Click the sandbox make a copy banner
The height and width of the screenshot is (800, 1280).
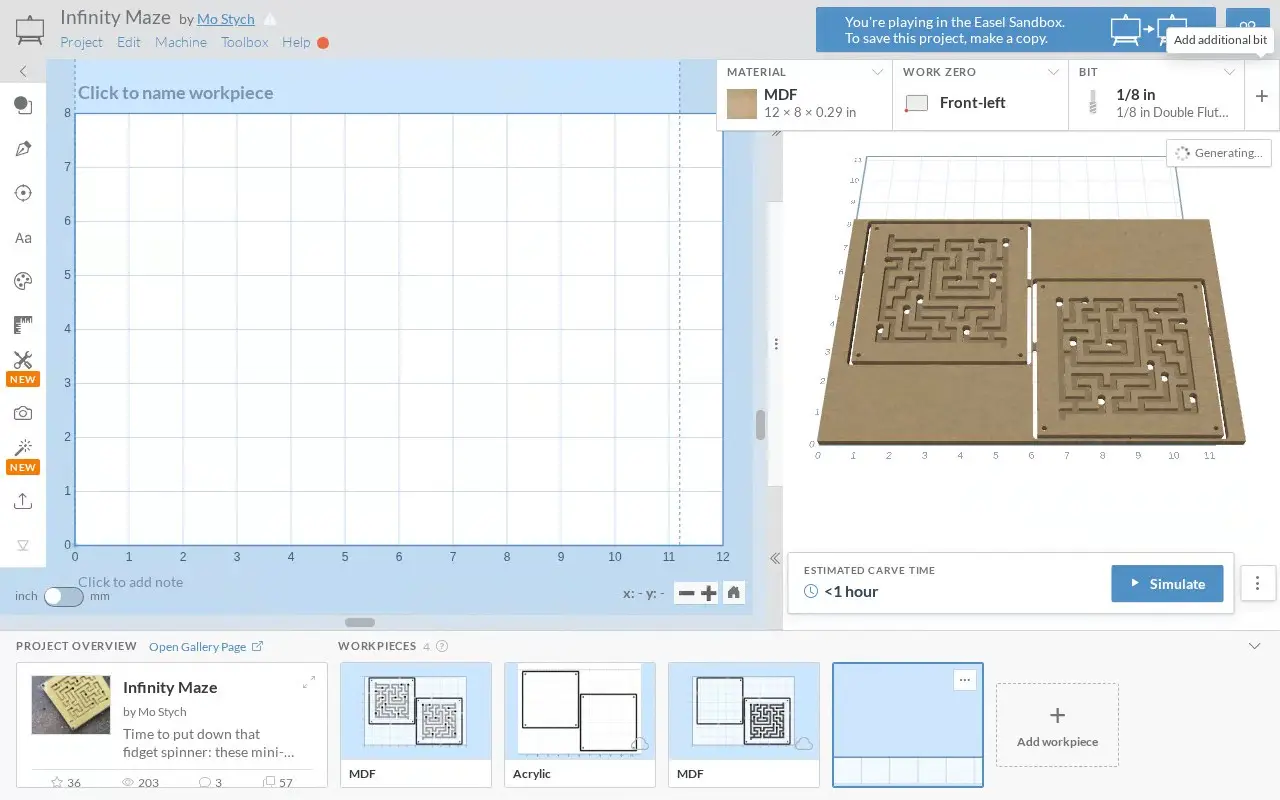pyautogui.click(x=1016, y=30)
